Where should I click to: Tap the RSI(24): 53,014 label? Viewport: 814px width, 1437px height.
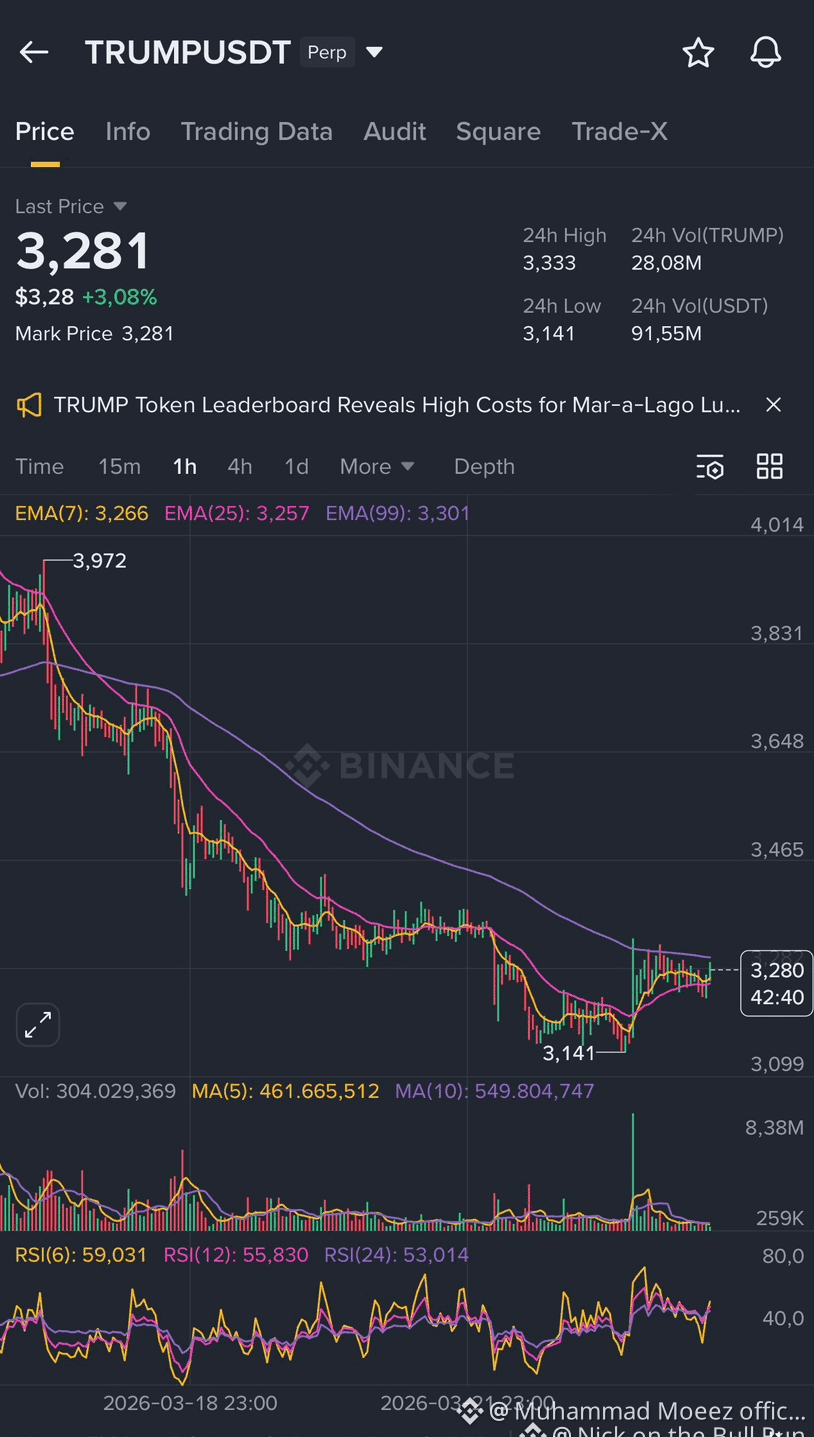click(x=397, y=1255)
